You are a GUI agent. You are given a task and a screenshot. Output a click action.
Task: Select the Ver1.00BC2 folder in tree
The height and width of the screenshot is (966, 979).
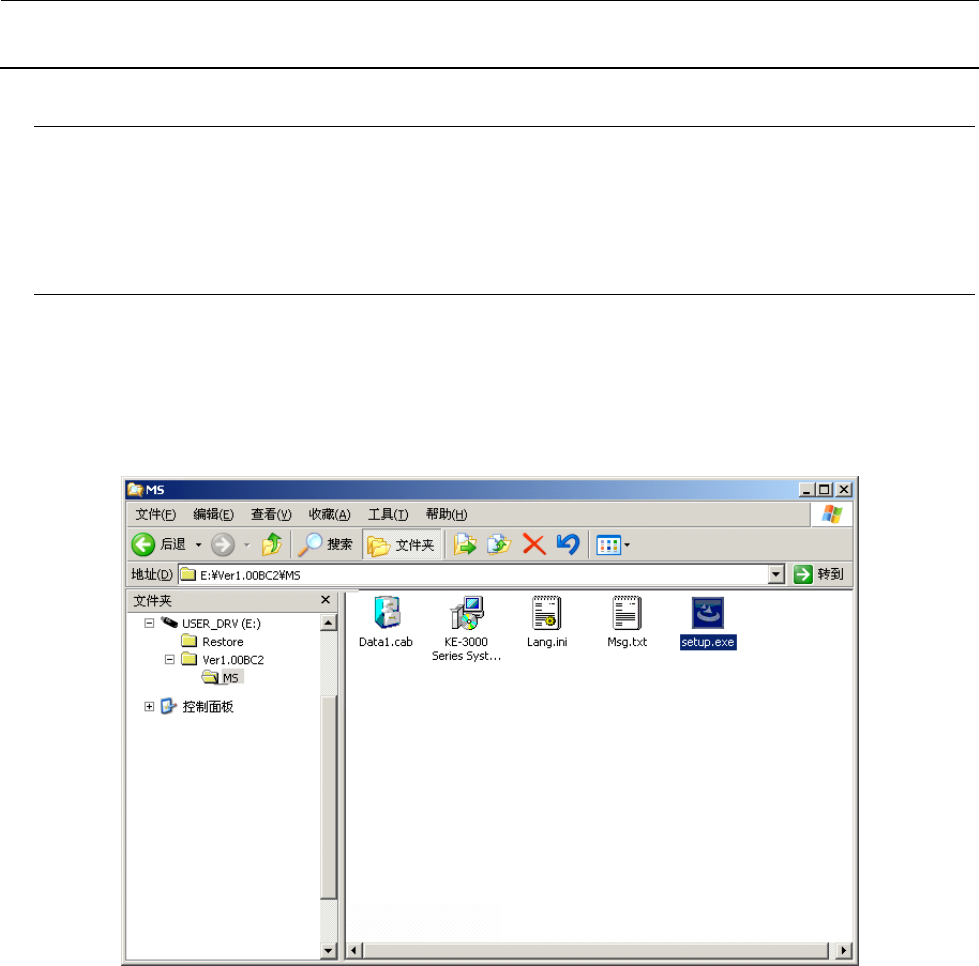(x=233, y=659)
